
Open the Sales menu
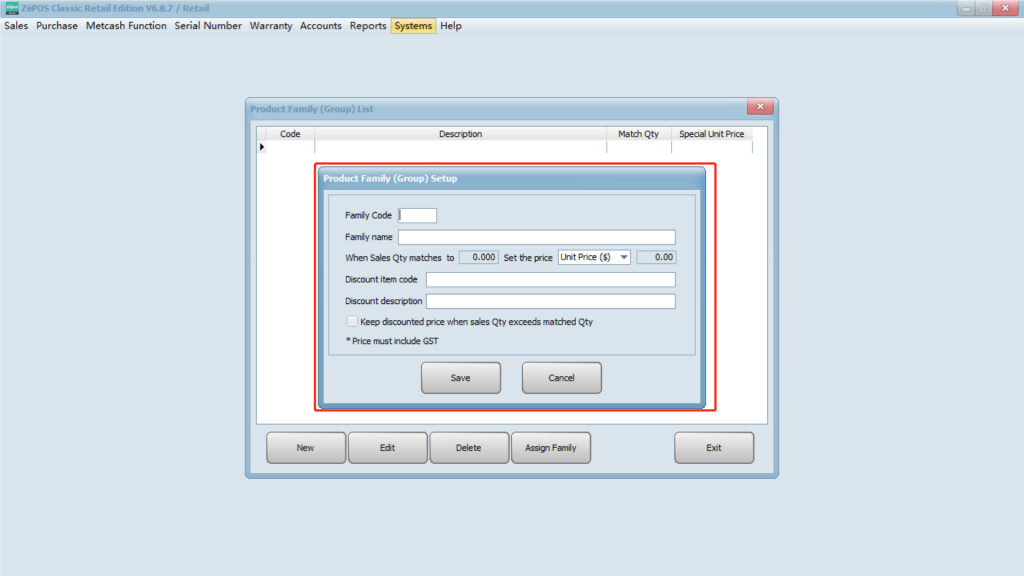pos(16,26)
